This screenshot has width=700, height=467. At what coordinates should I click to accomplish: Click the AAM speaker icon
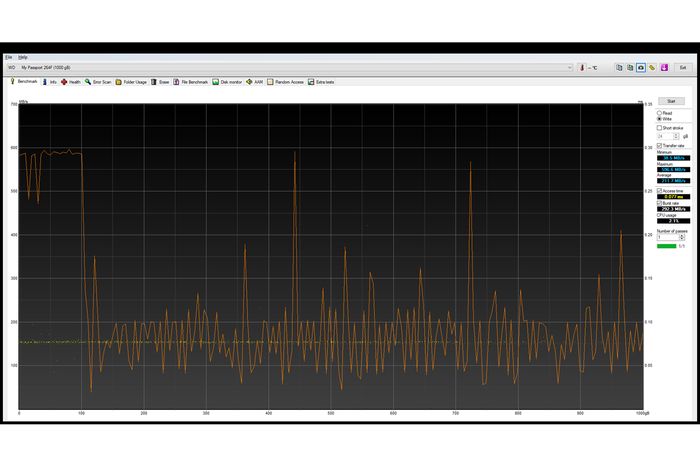click(249, 82)
